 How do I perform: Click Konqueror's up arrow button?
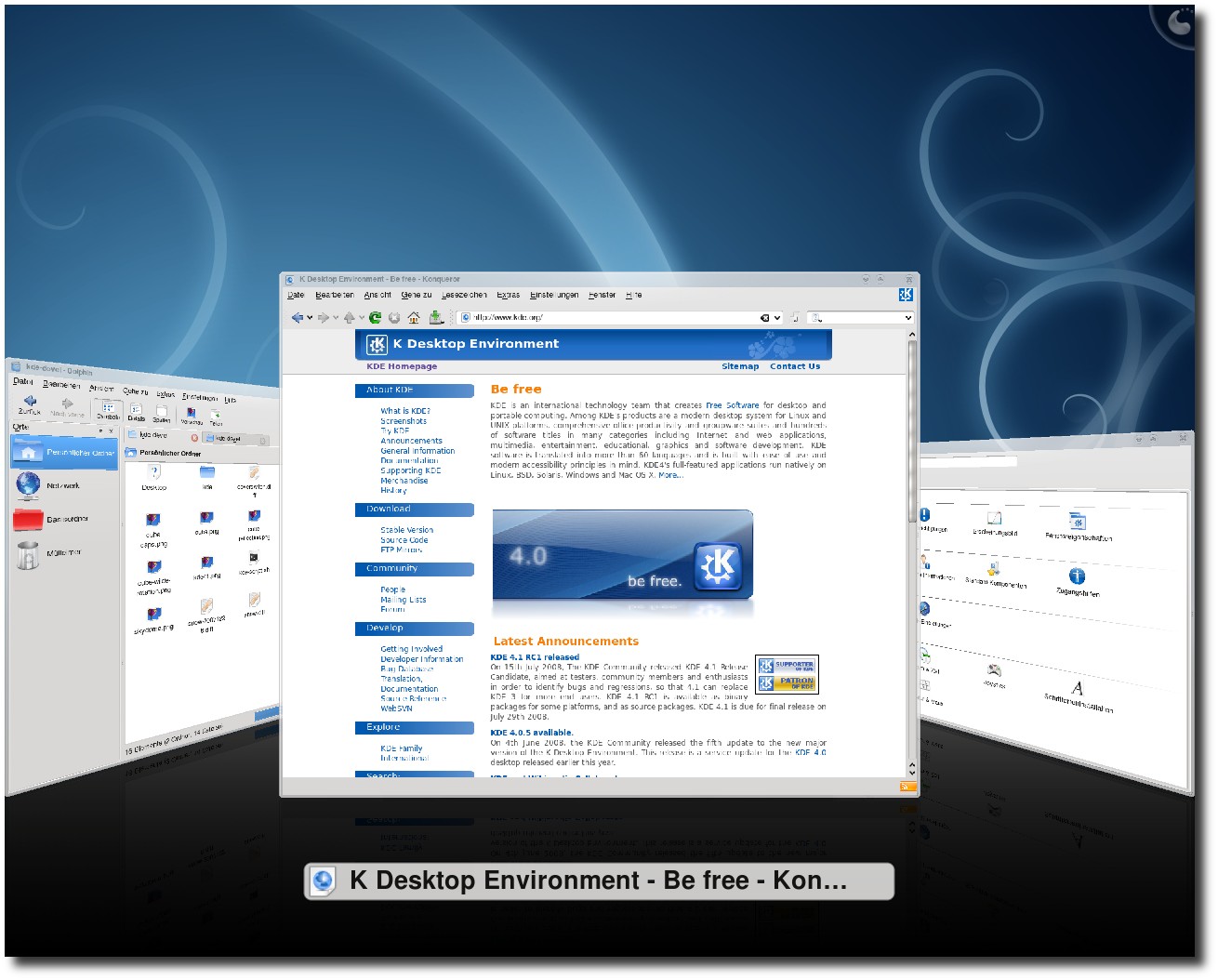point(350,317)
